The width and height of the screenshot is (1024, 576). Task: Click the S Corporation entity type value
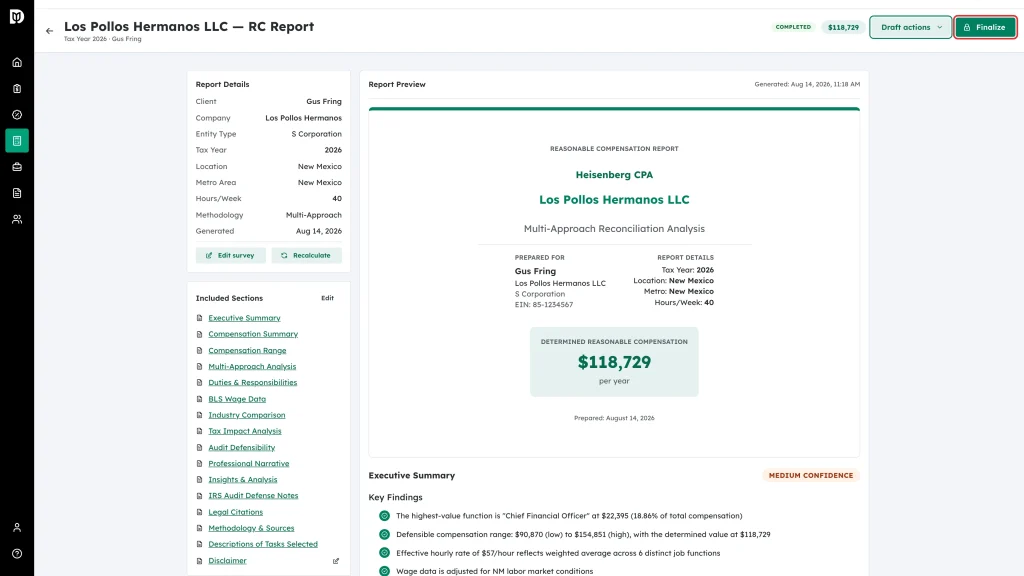click(x=316, y=134)
